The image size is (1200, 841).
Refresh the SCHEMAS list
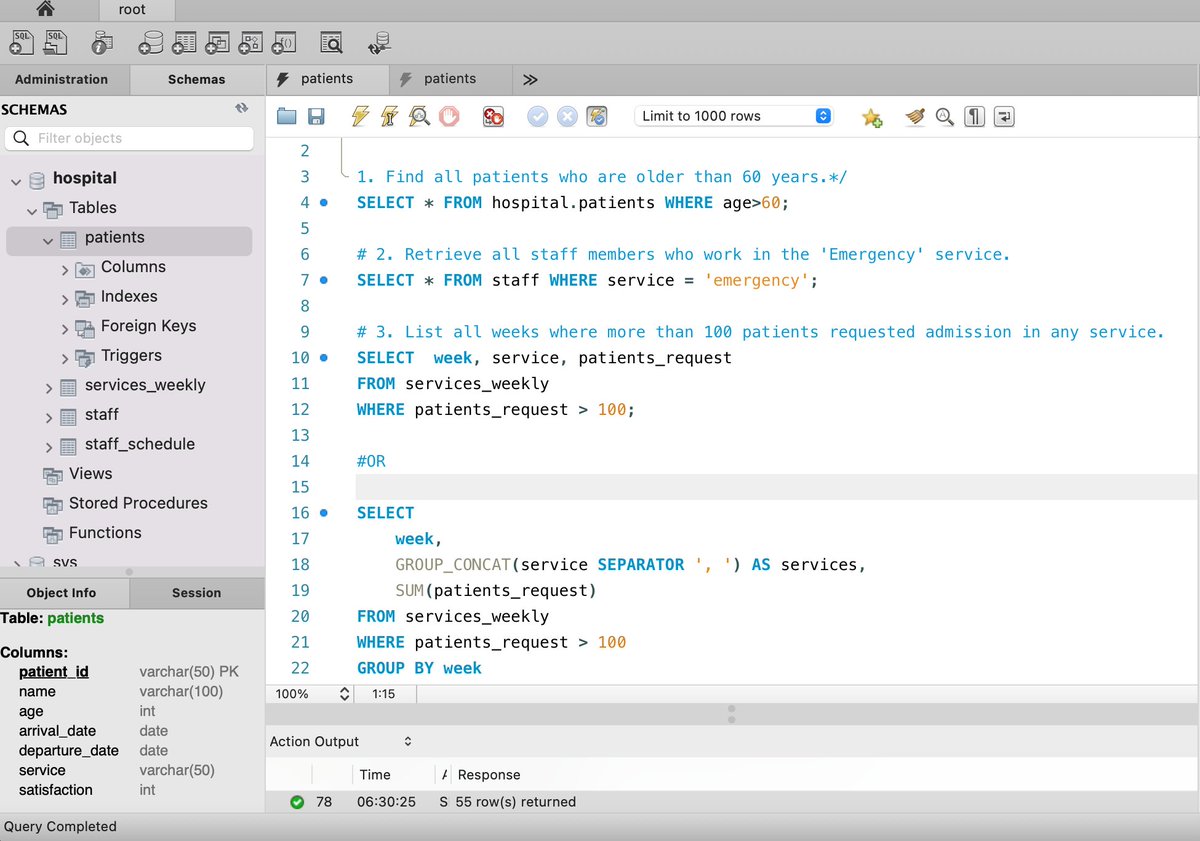pos(241,108)
